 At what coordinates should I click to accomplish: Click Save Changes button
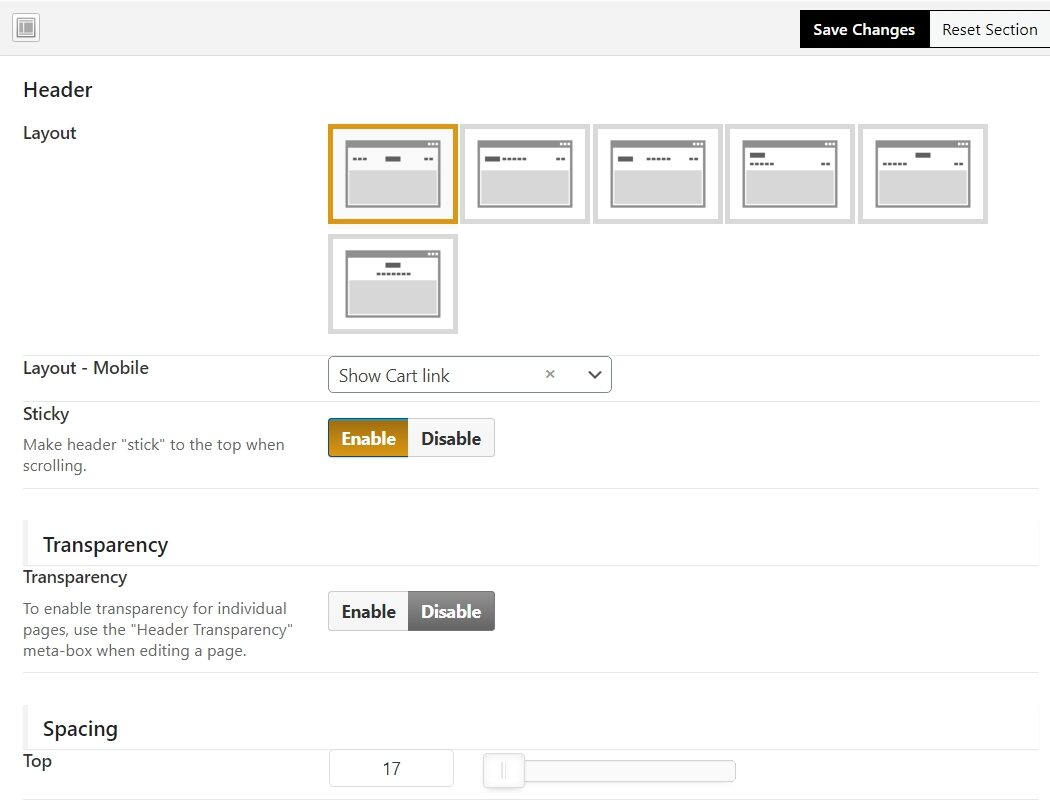(x=865, y=29)
